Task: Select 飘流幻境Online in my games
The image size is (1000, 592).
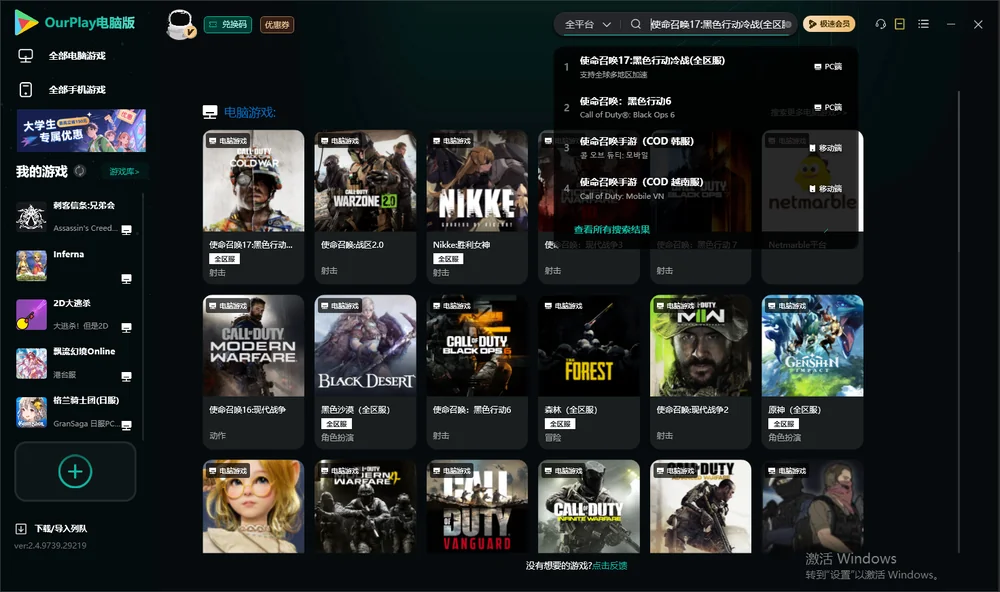Action: (74, 364)
